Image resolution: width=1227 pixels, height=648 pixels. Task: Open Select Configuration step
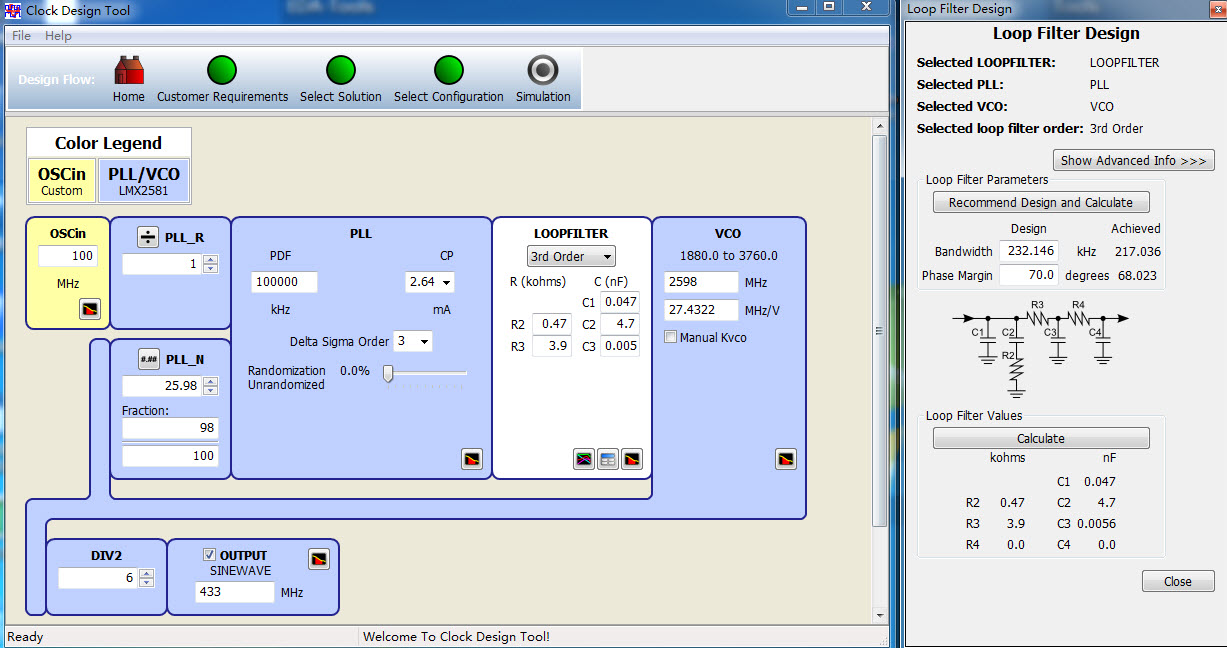pyautogui.click(x=448, y=79)
